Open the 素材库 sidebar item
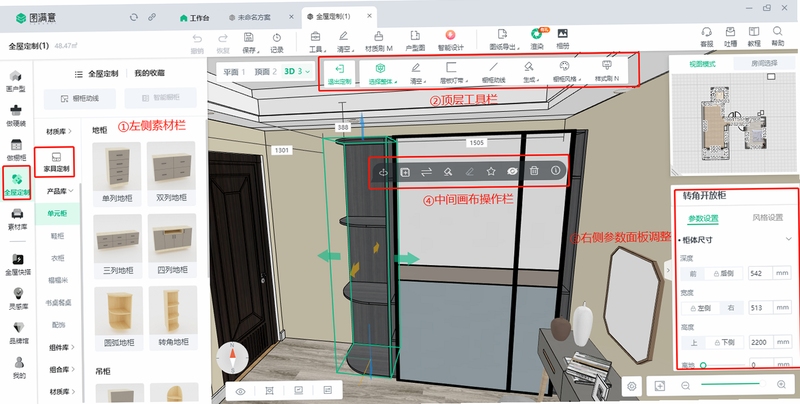 coord(17,219)
